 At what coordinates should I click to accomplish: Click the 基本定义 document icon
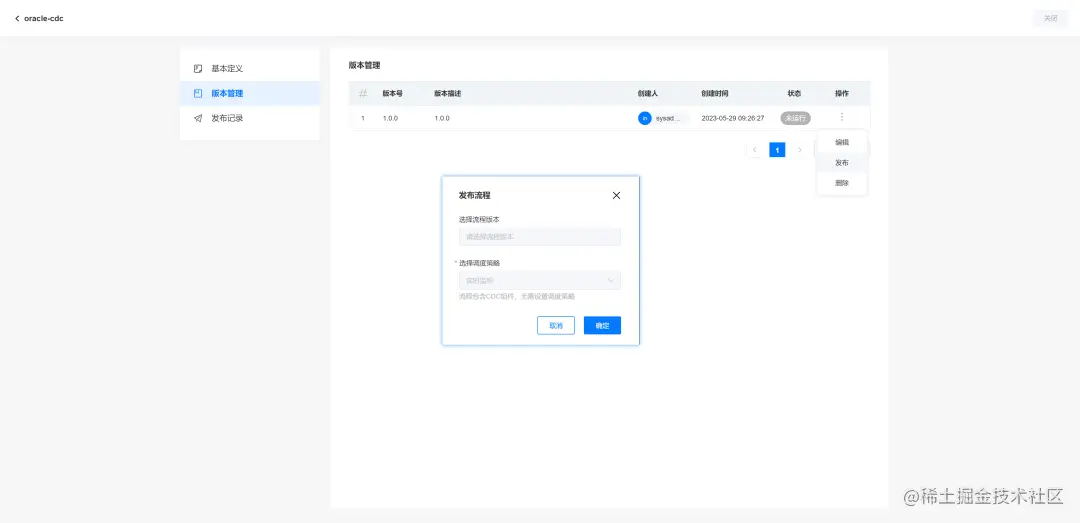[198, 69]
